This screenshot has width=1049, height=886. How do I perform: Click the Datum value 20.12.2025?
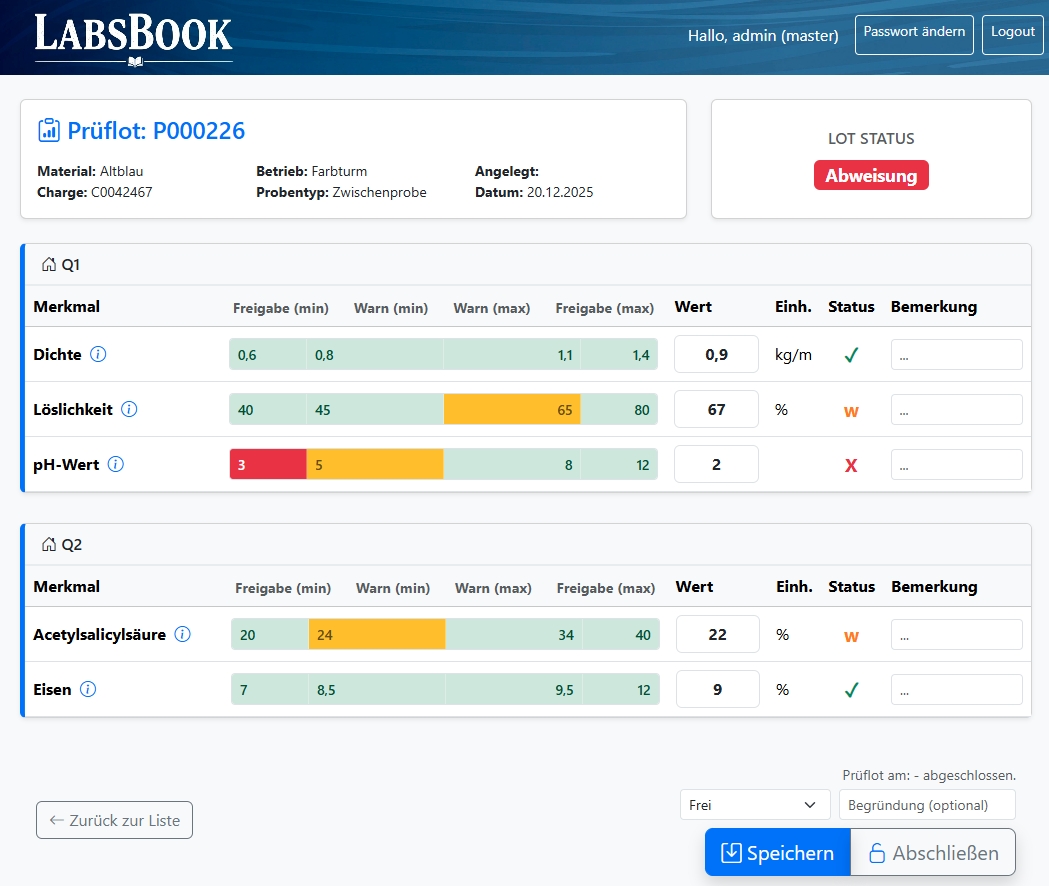[560, 192]
